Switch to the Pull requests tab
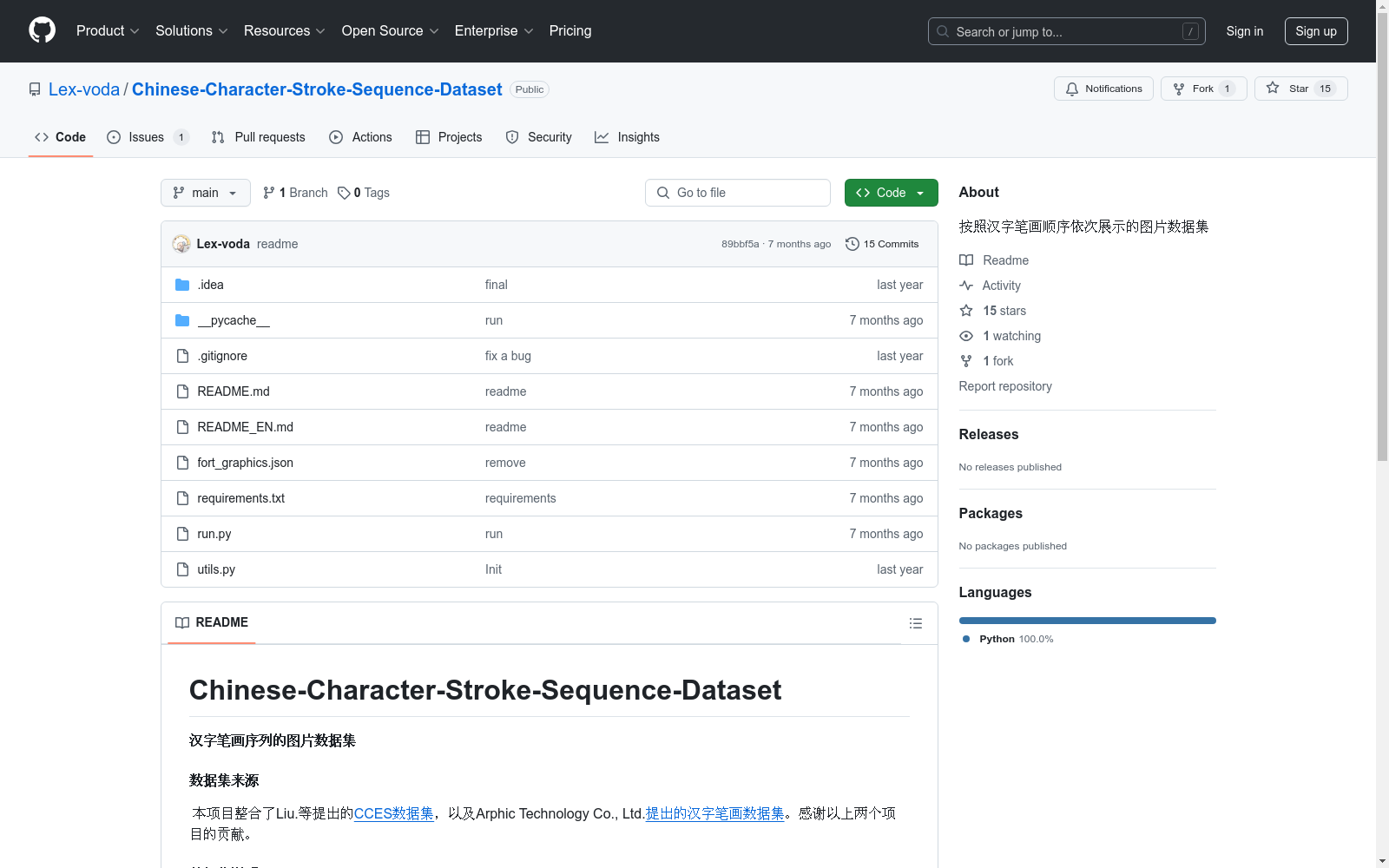The width and height of the screenshot is (1389, 868). pos(258,137)
